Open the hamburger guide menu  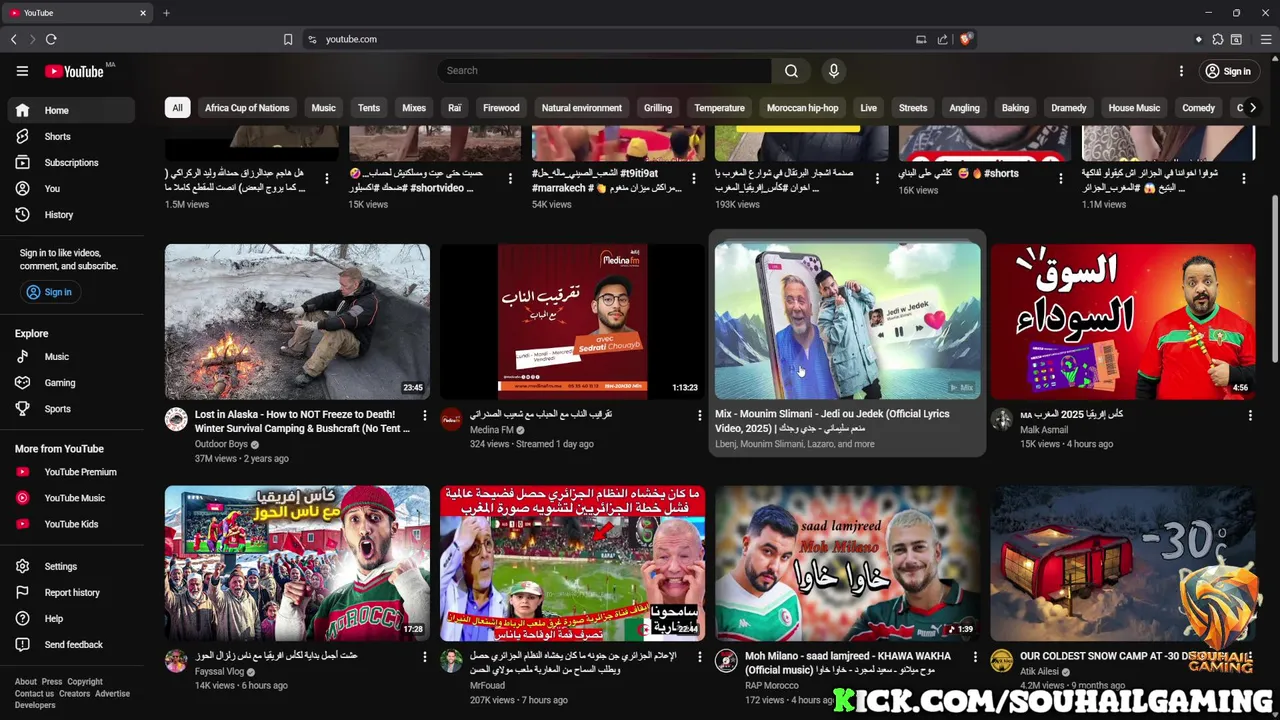[x=22, y=71]
